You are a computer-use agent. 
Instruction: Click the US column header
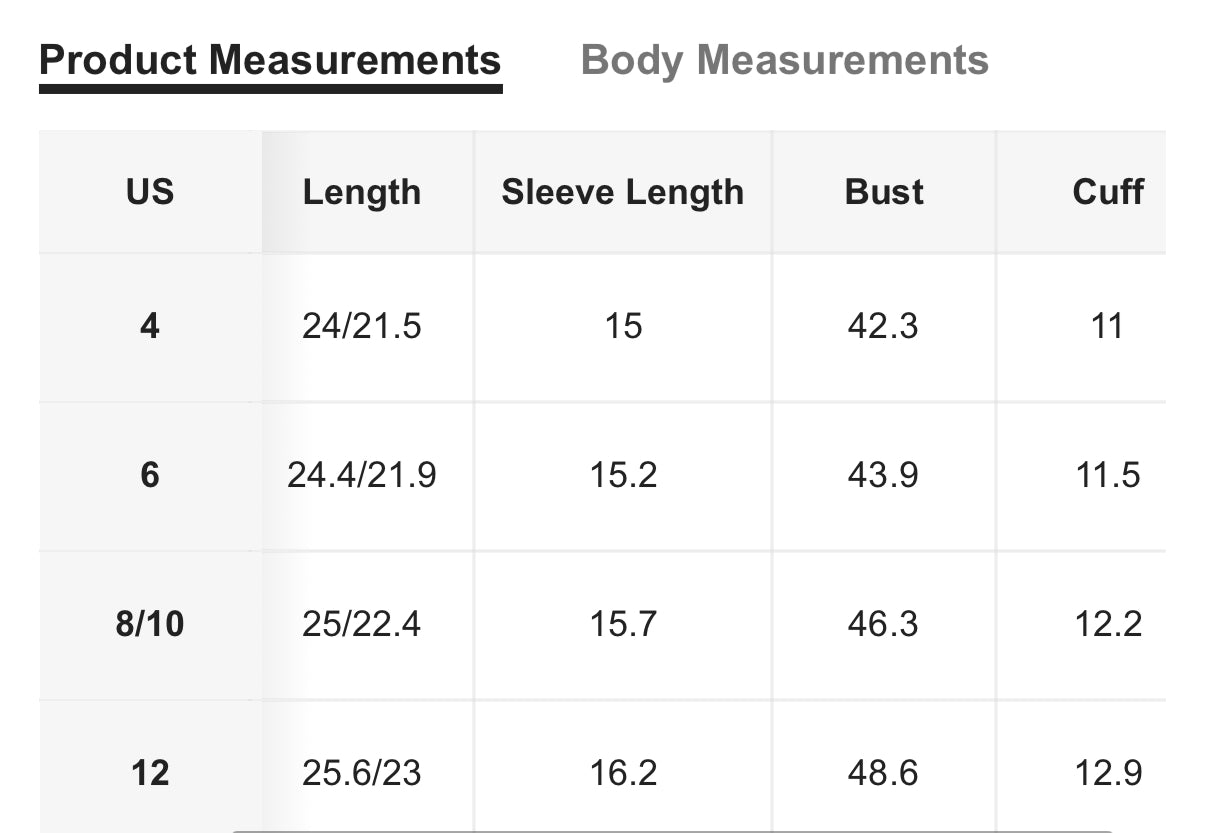click(150, 191)
